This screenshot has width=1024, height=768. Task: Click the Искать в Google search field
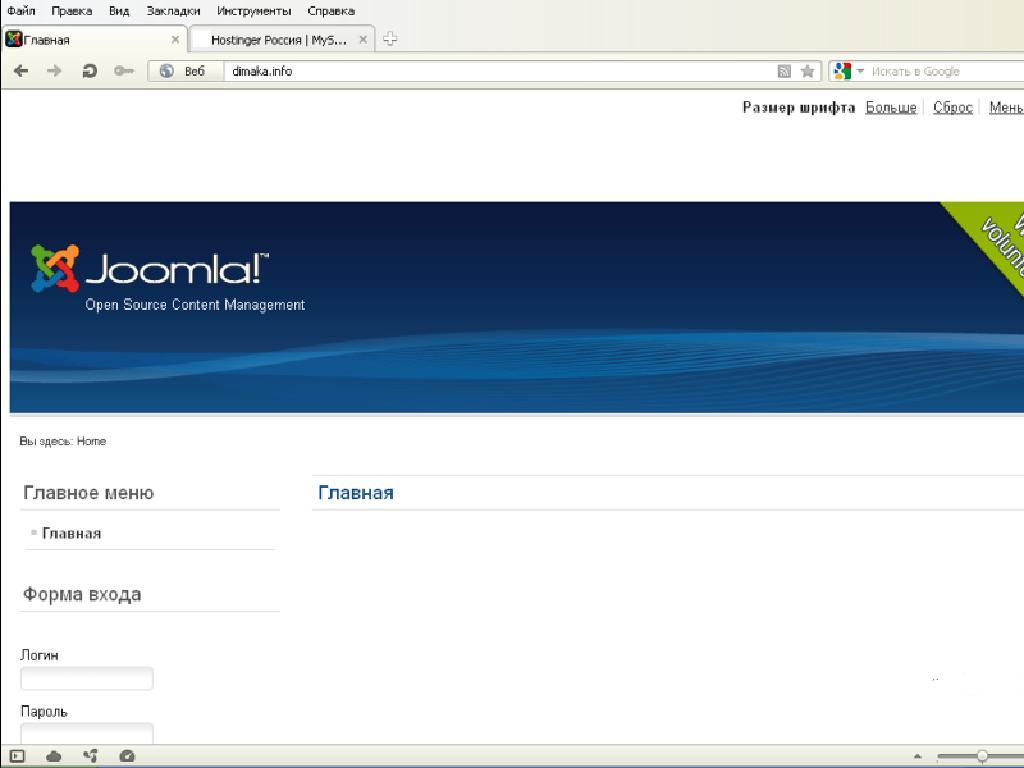[x=947, y=71]
